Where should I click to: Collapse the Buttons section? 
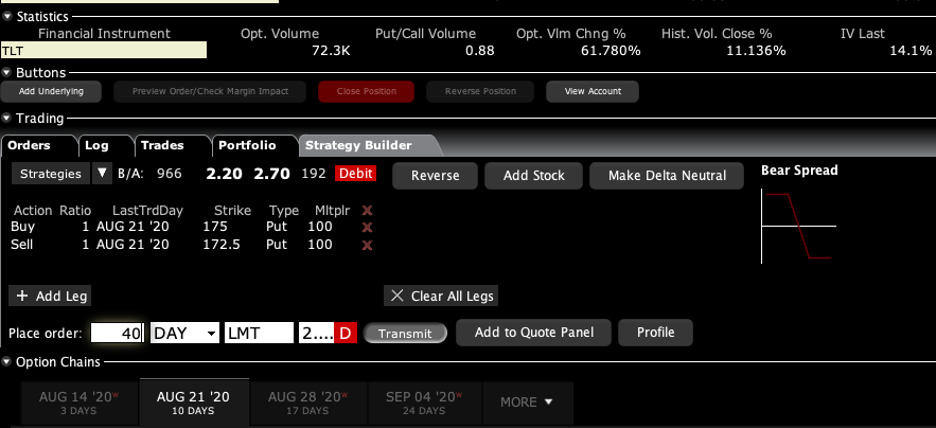point(8,73)
